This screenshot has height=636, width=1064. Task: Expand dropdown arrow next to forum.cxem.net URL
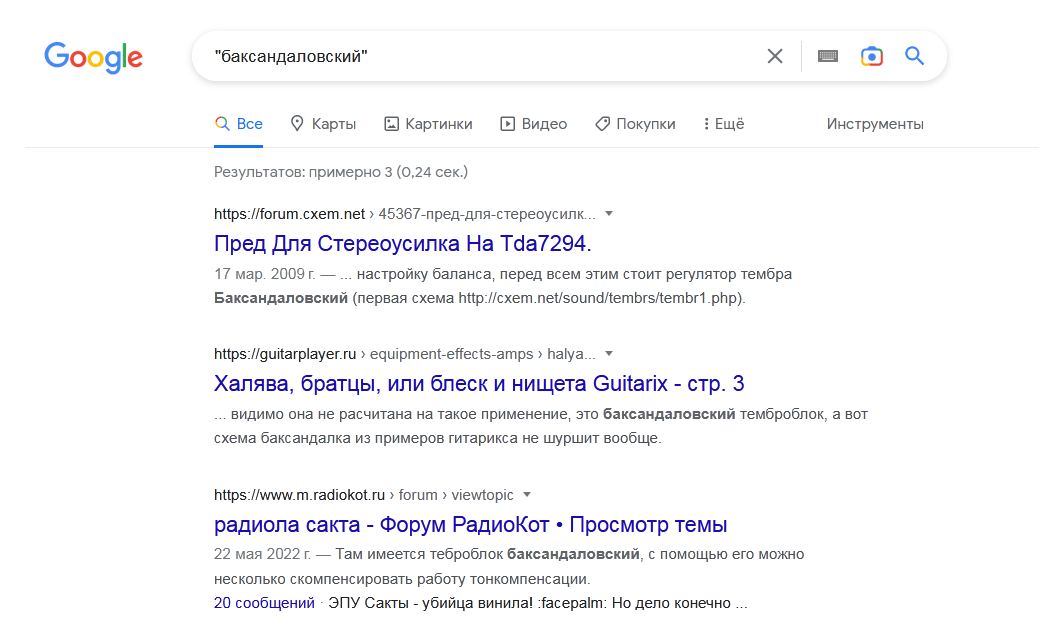coord(609,214)
